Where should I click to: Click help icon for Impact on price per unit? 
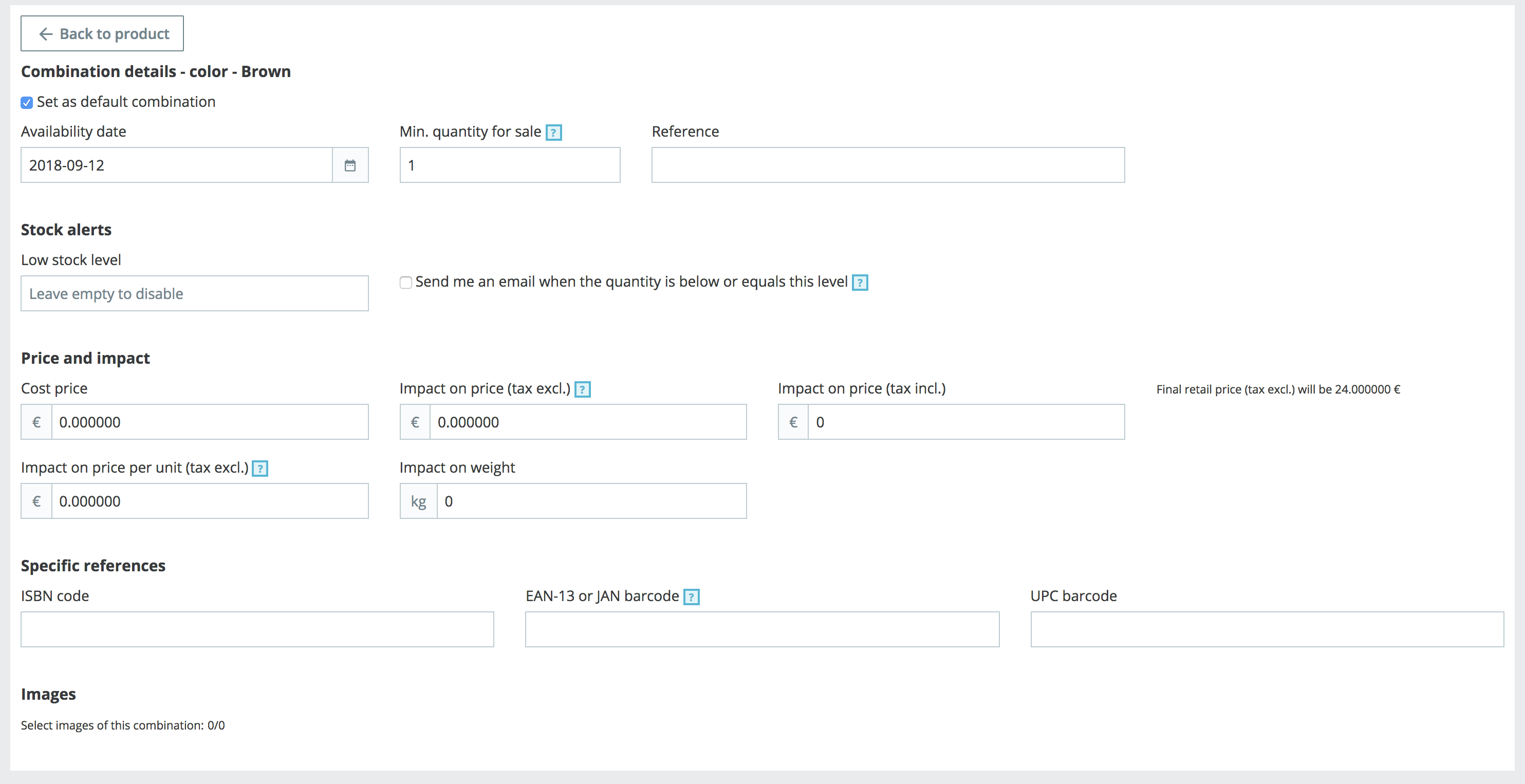pos(260,469)
